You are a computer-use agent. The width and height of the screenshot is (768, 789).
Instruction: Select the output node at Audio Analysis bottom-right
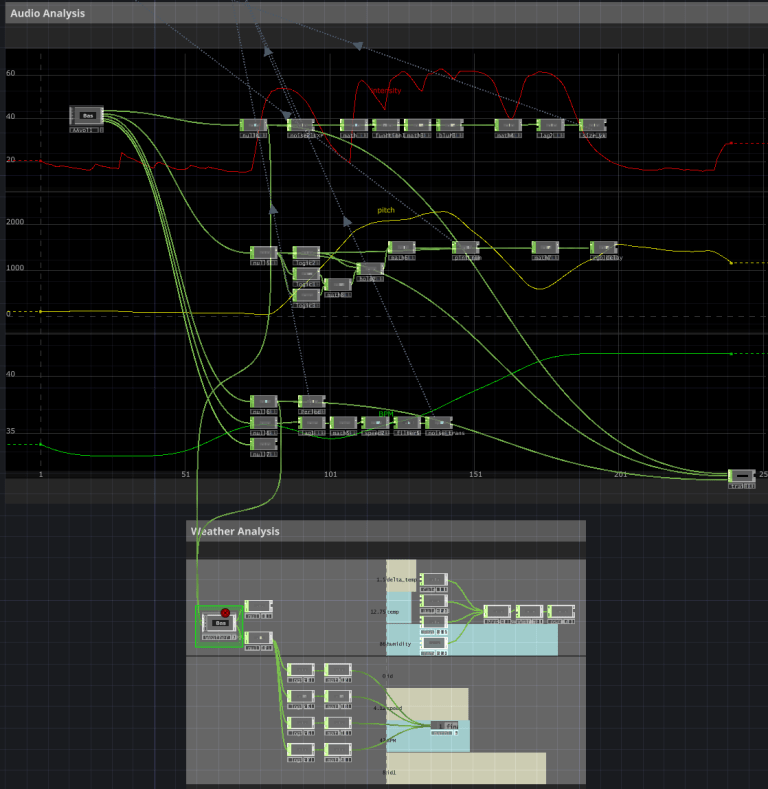pos(742,475)
